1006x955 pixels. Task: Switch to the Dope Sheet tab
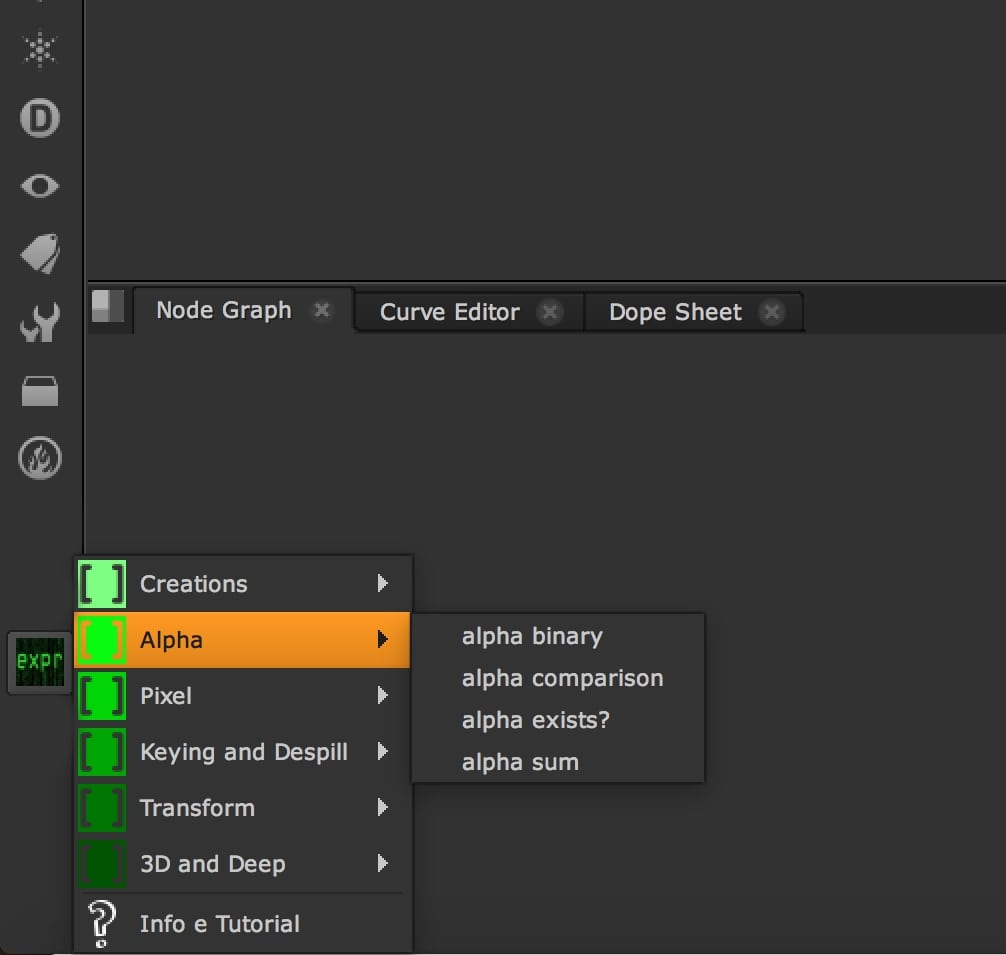[675, 312]
